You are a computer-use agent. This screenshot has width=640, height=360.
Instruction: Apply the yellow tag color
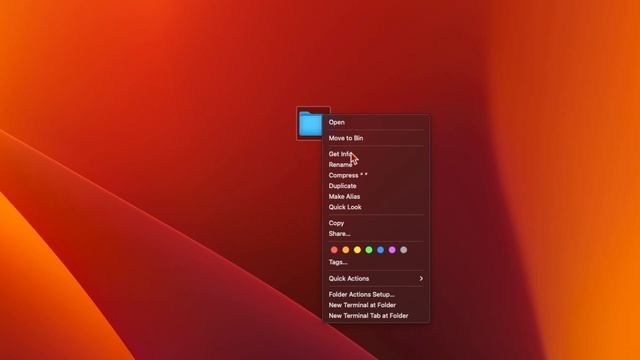[357, 250]
